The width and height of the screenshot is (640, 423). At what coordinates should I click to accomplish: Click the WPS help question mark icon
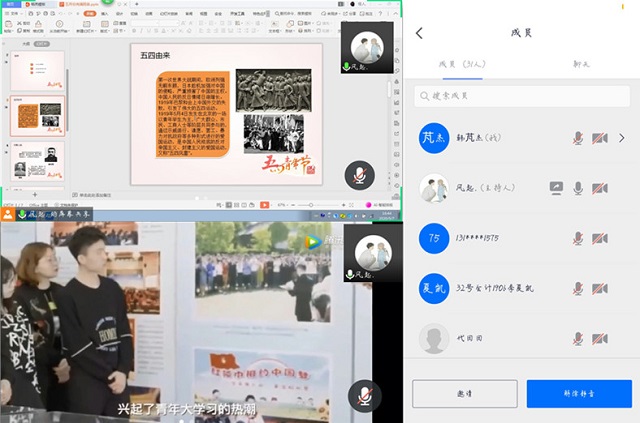point(380,13)
